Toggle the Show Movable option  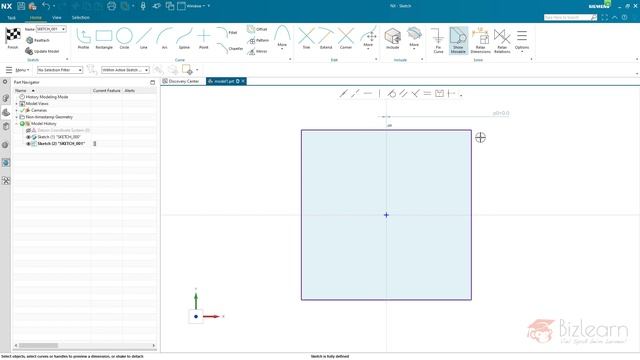coord(458,40)
